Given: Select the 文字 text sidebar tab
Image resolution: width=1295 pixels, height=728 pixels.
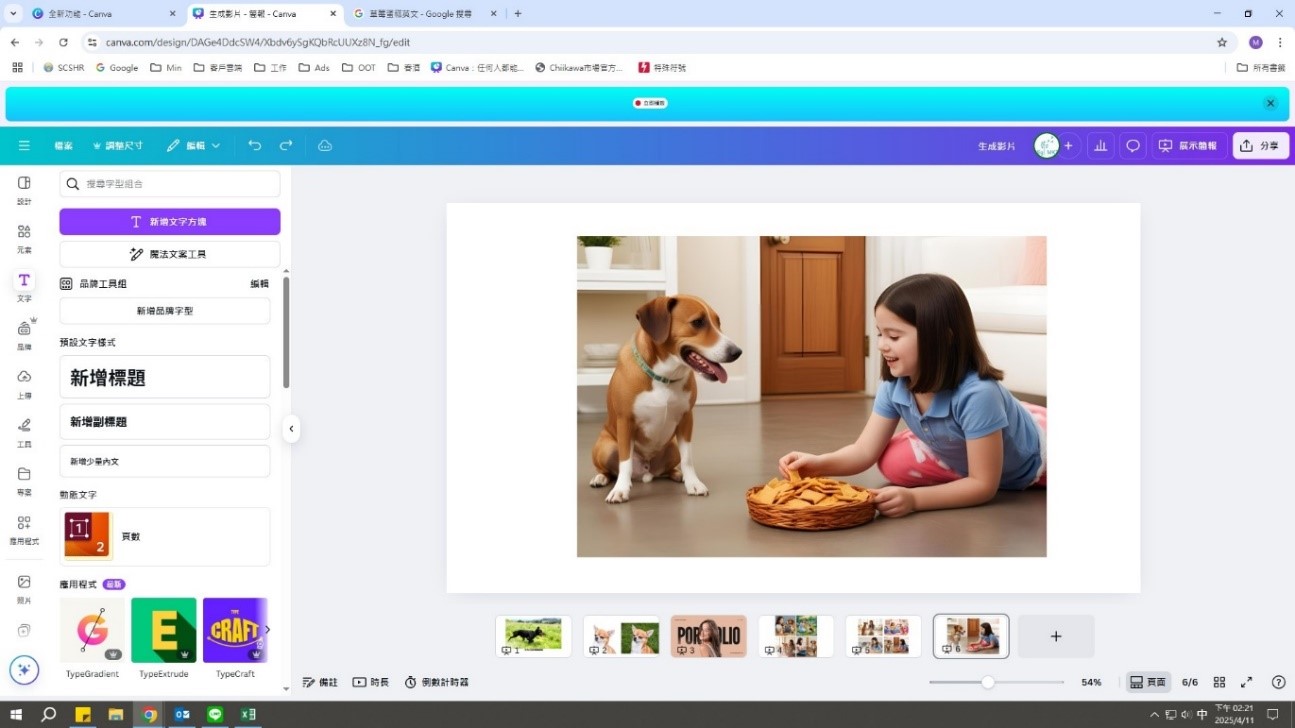Looking at the screenshot, I should 24,287.
